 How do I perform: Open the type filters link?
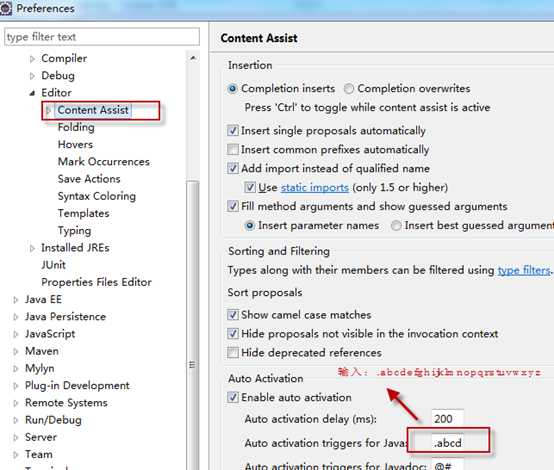click(524, 271)
